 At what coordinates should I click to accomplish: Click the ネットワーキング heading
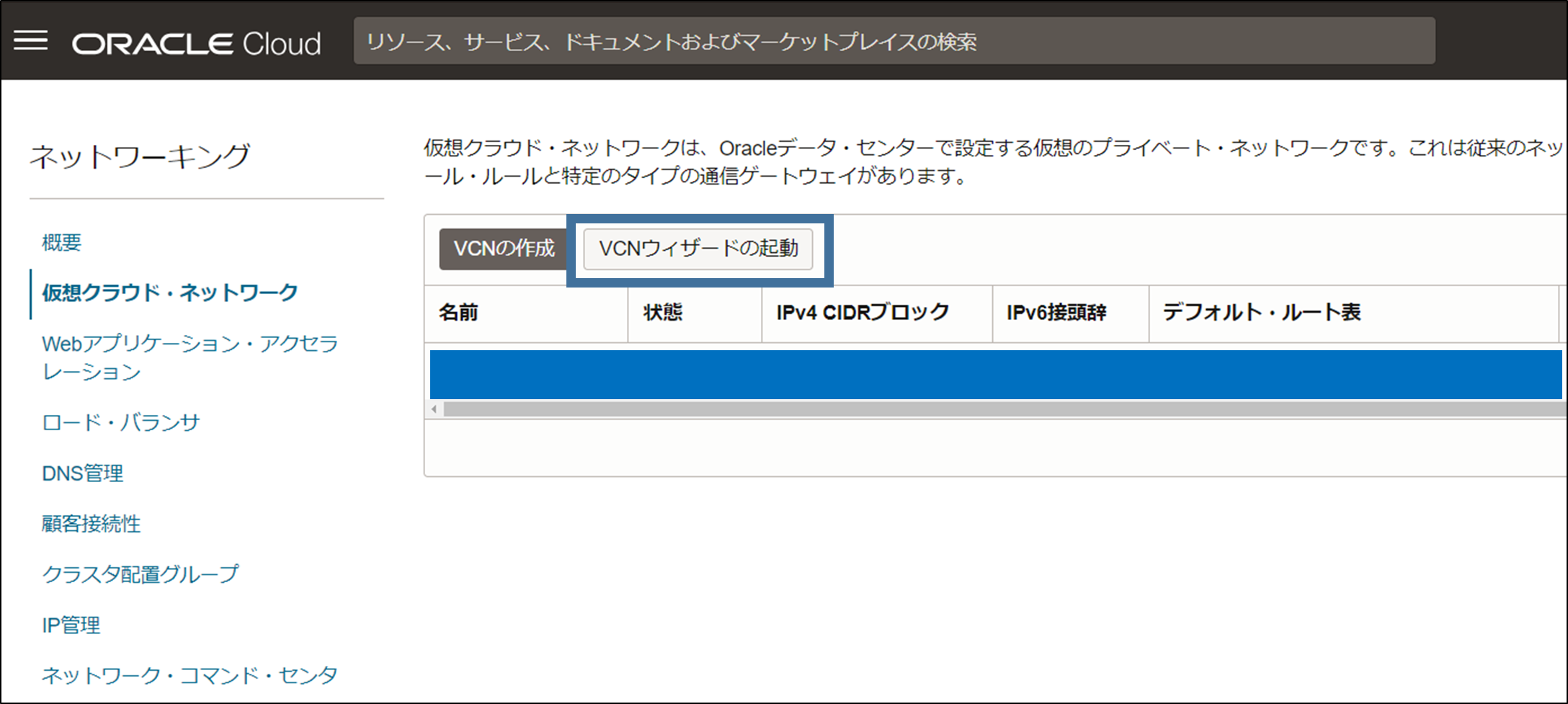(139, 156)
